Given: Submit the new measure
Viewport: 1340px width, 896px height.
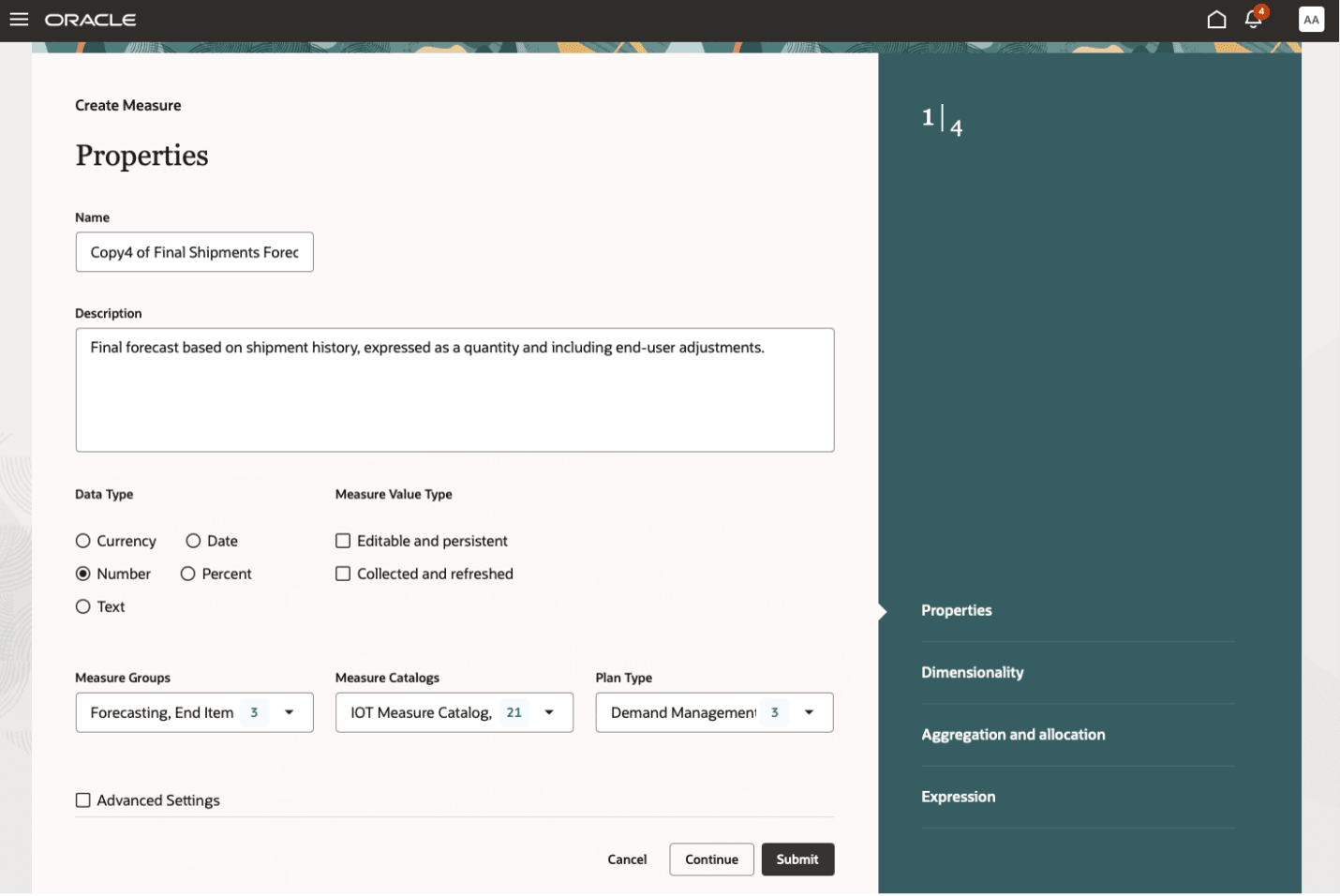Looking at the screenshot, I should pos(797,859).
